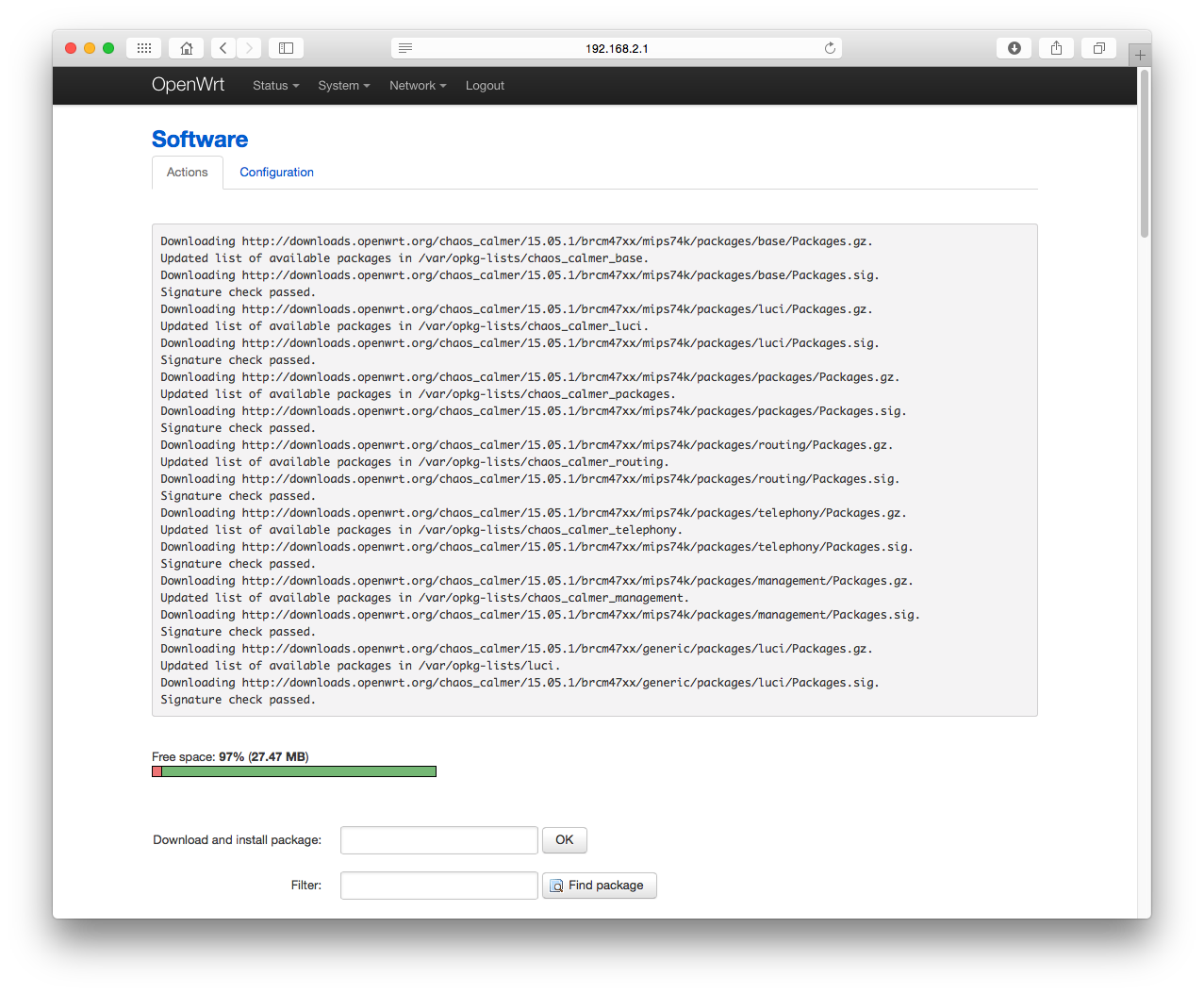Click the page vertical scrollbar
1204x994 pixels.
[1145, 153]
